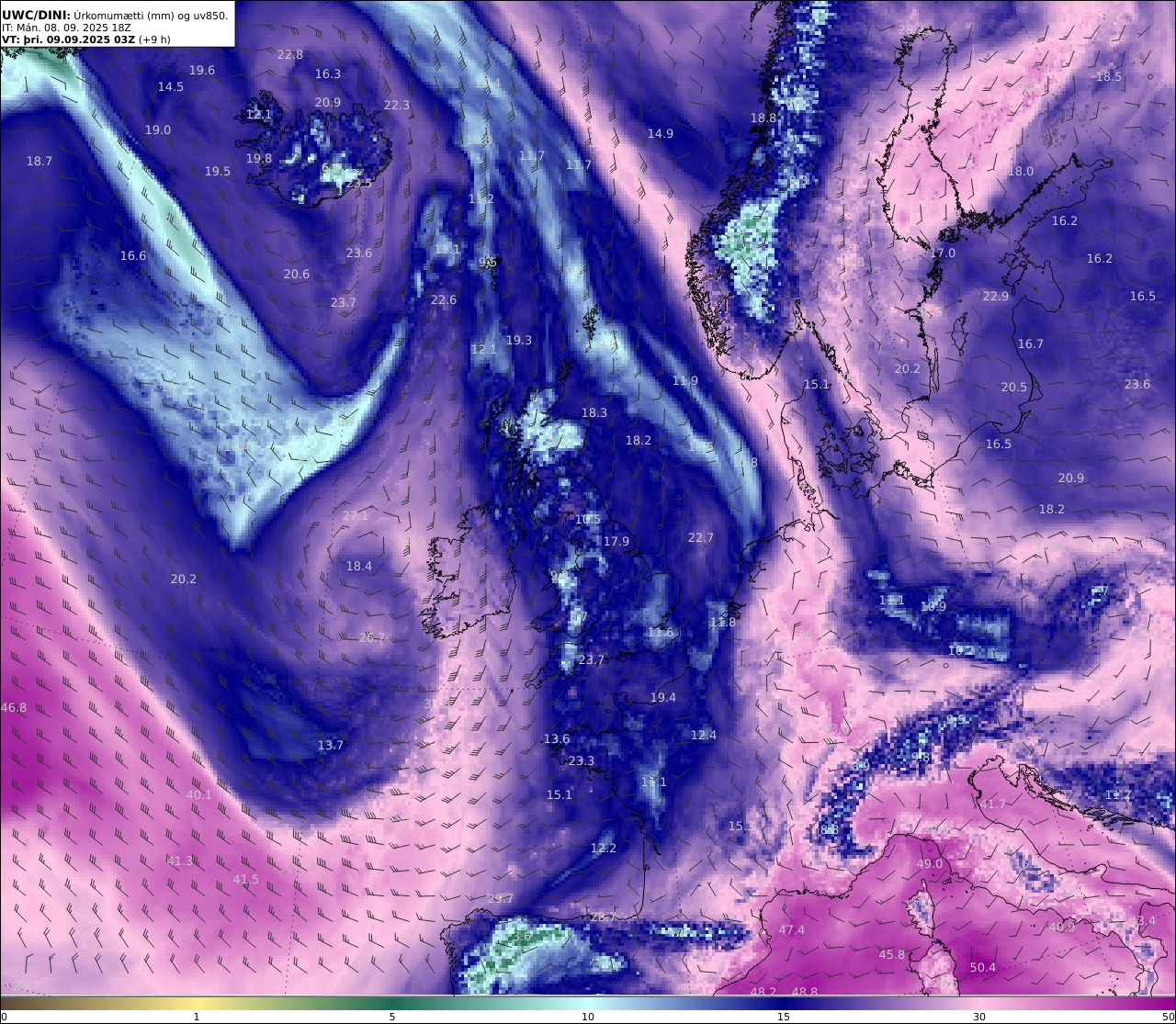Click the 16.3 value on the map

pyautogui.click(x=328, y=73)
